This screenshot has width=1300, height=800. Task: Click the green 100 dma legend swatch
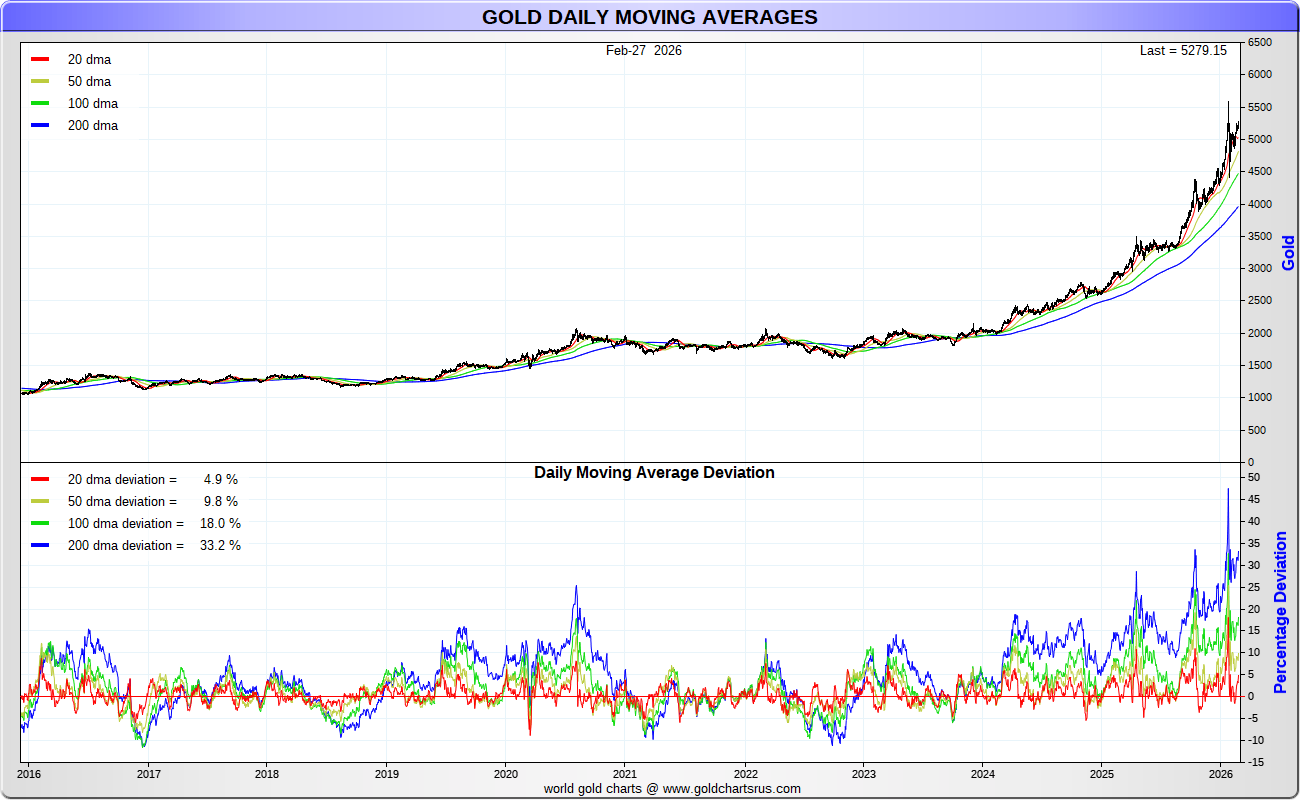pyautogui.click(x=40, y=104)
